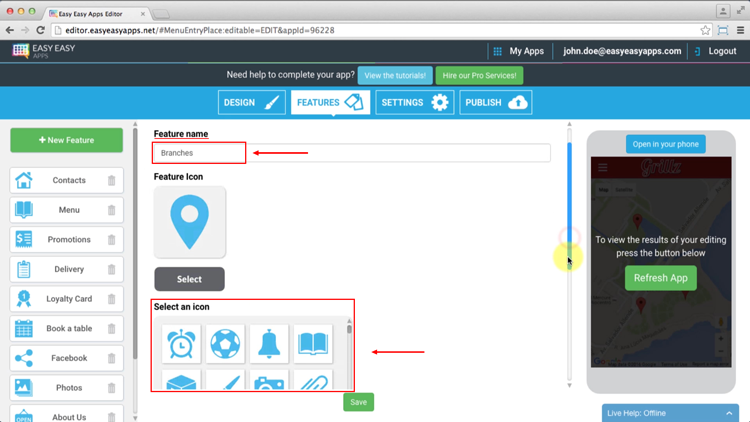Delete Book a table via trash icon
This screenshot has height=422, width=750.
pyautogui.click(x=111, y=329)
